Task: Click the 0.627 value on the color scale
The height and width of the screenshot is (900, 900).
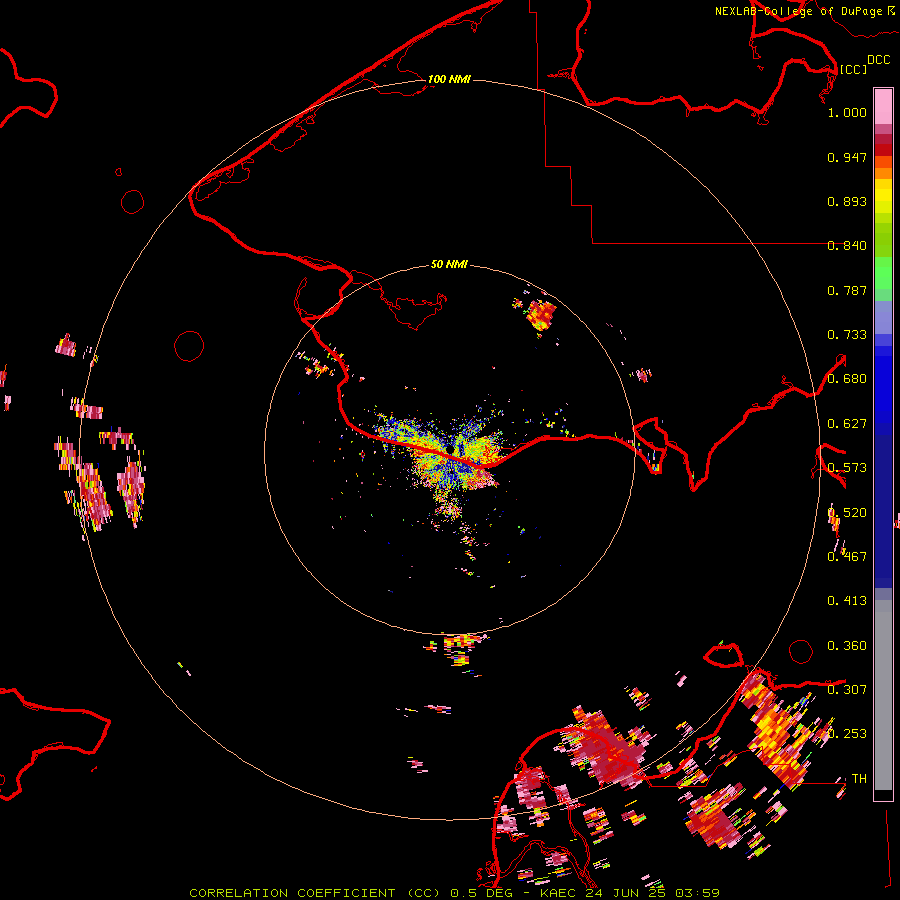Action: [x=847, y=424]
